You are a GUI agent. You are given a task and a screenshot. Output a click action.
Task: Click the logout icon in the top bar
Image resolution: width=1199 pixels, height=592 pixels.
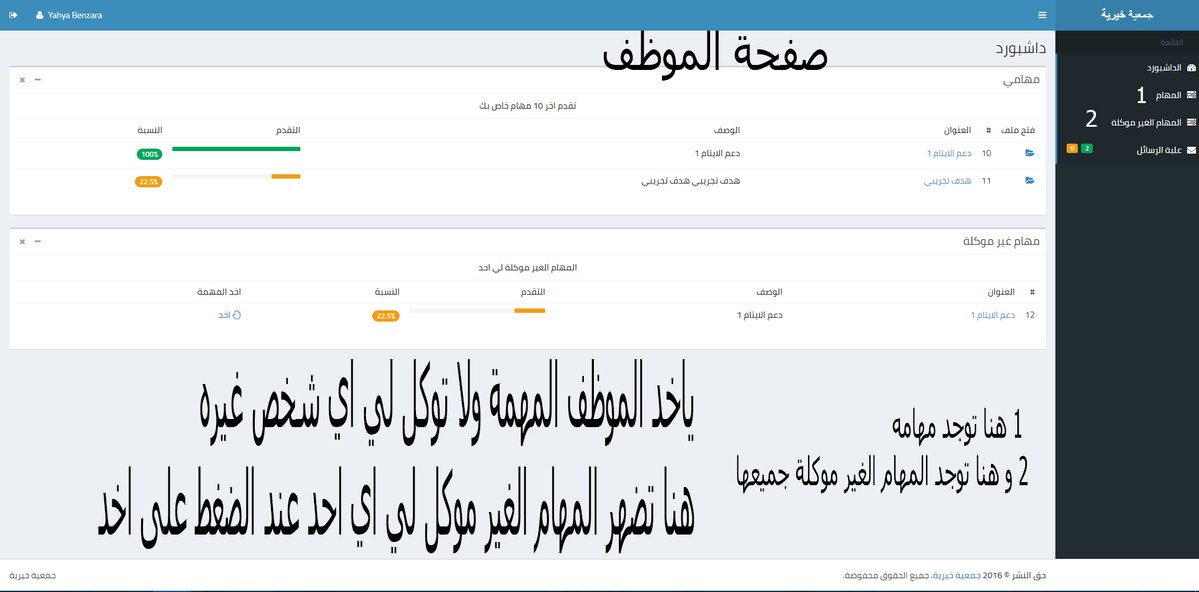13,15
